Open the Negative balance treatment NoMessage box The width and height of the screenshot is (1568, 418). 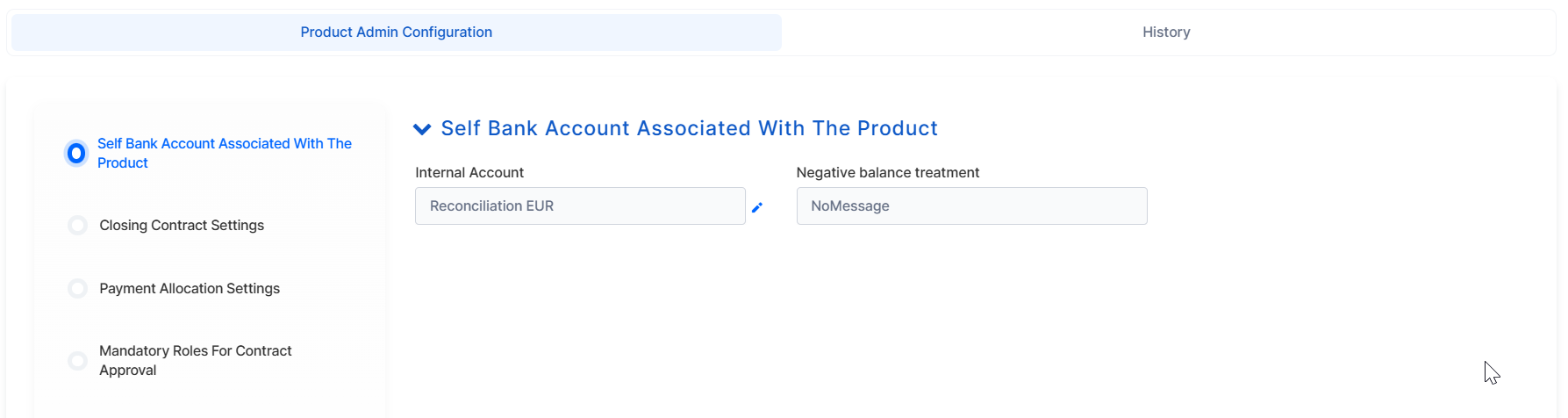tap(971, 206)
